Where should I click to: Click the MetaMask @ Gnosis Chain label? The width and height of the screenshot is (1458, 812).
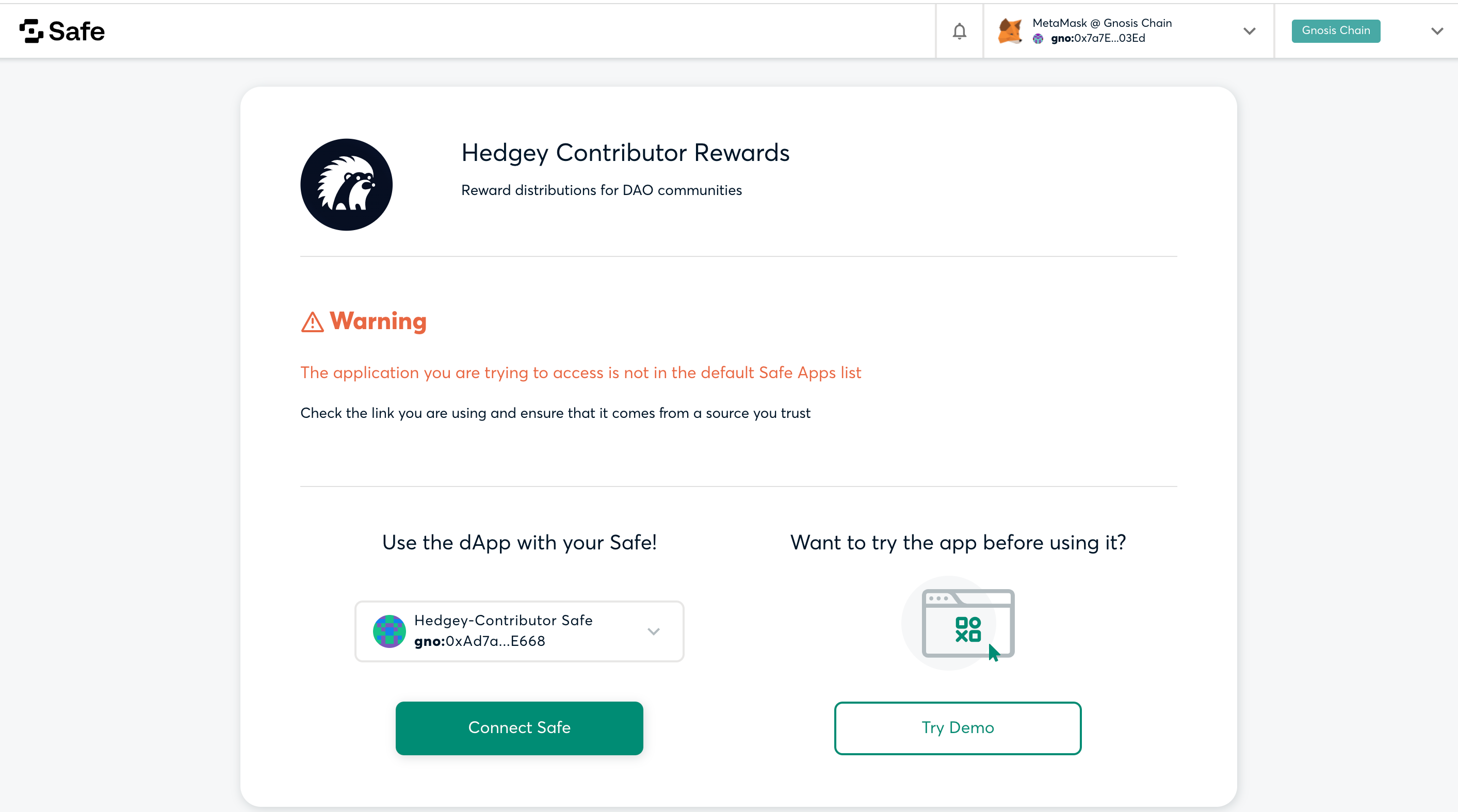click(1102, 23)
